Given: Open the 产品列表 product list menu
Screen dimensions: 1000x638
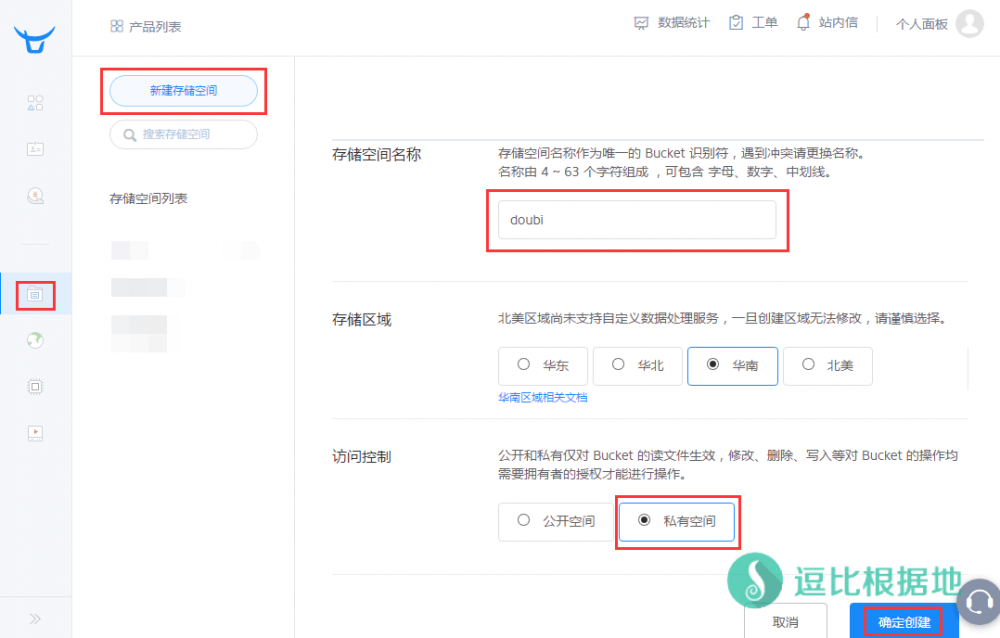Looking at the screenshot, I should (146, 26).
